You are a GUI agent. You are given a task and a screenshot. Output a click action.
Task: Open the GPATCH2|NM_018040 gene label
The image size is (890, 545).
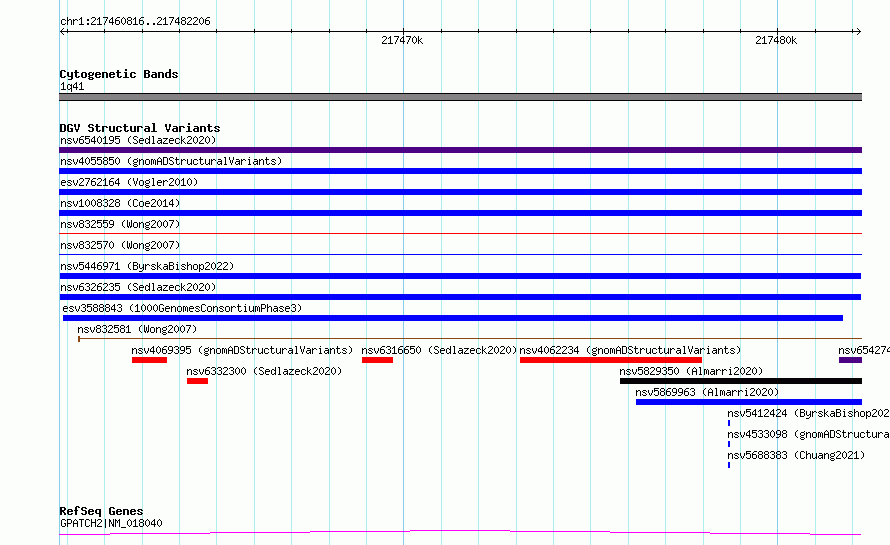click(111, 523)
